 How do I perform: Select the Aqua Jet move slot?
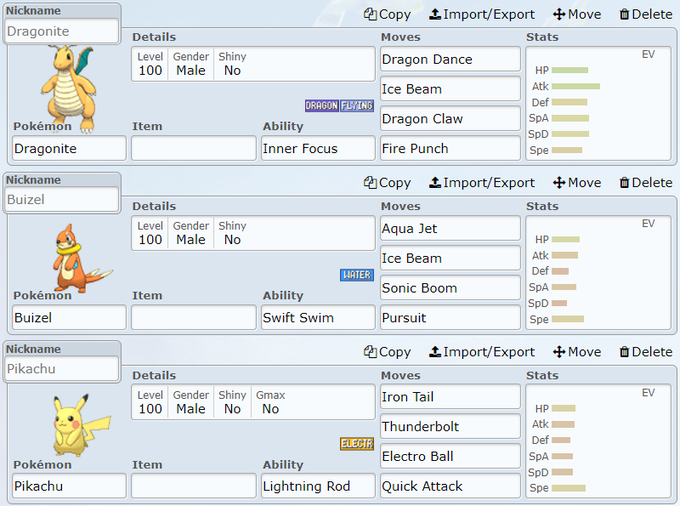click(450, 228)
